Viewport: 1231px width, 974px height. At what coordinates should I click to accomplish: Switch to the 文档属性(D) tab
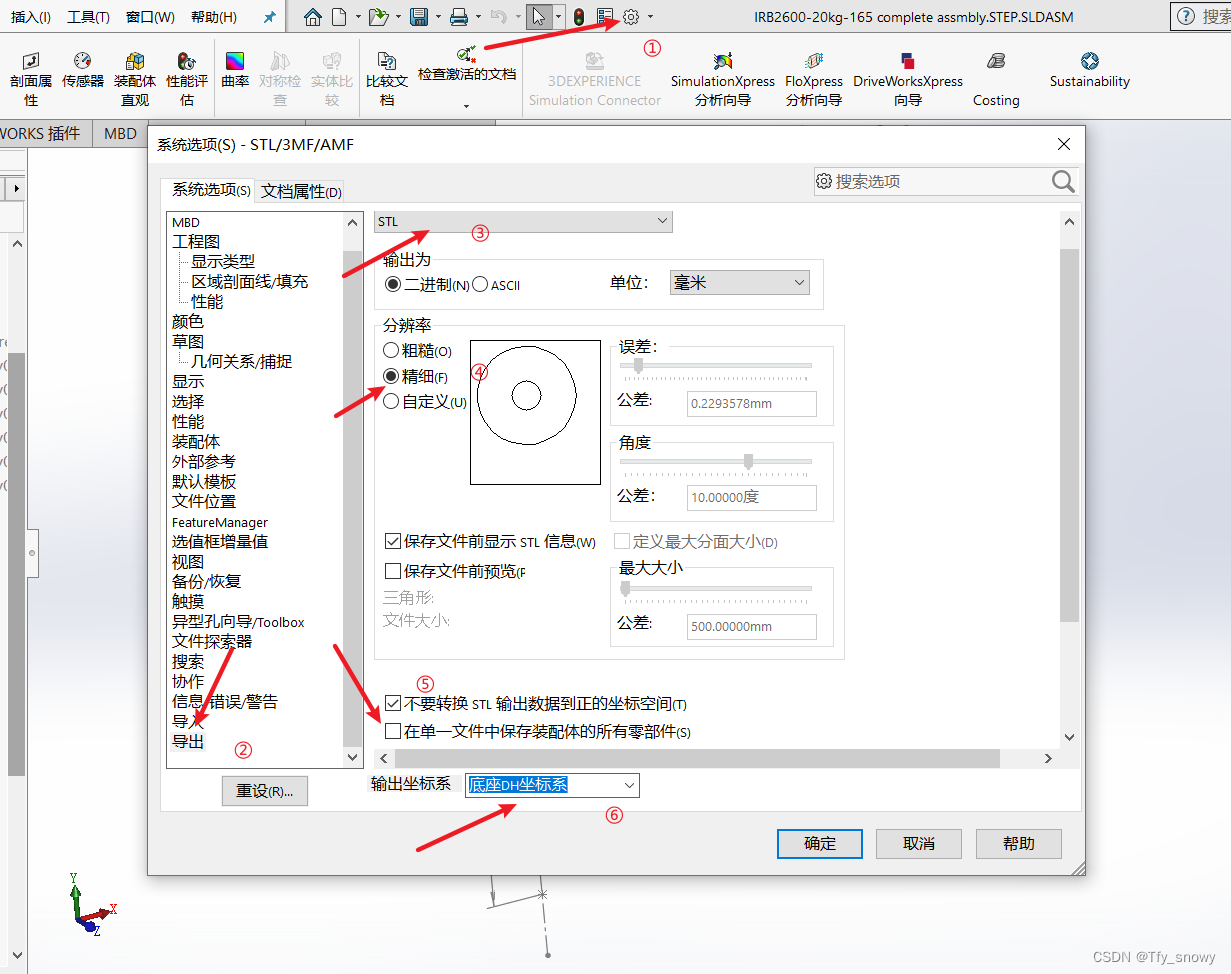click(x=299, y=190)
